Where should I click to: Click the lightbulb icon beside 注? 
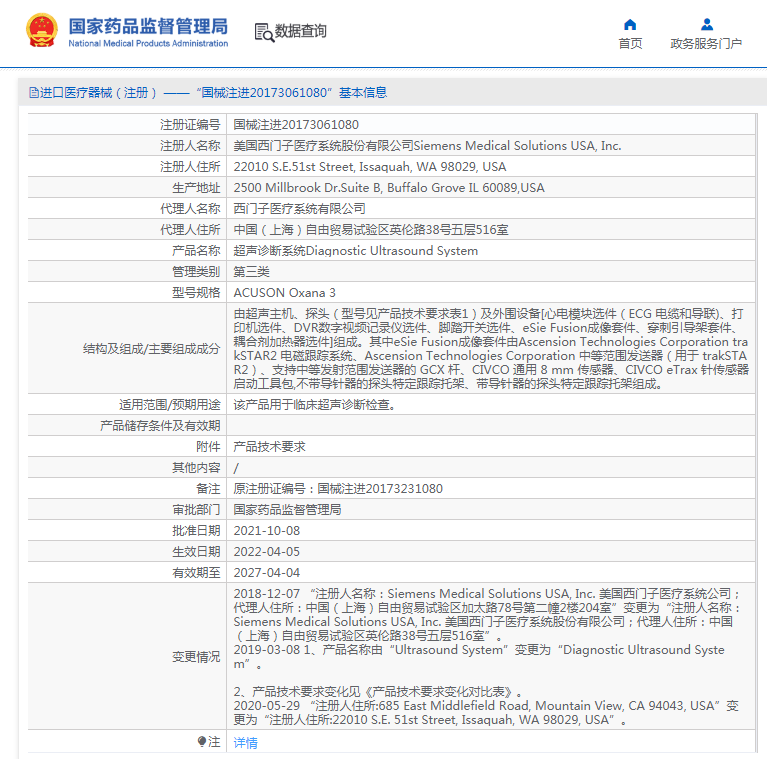coord(202,741)
